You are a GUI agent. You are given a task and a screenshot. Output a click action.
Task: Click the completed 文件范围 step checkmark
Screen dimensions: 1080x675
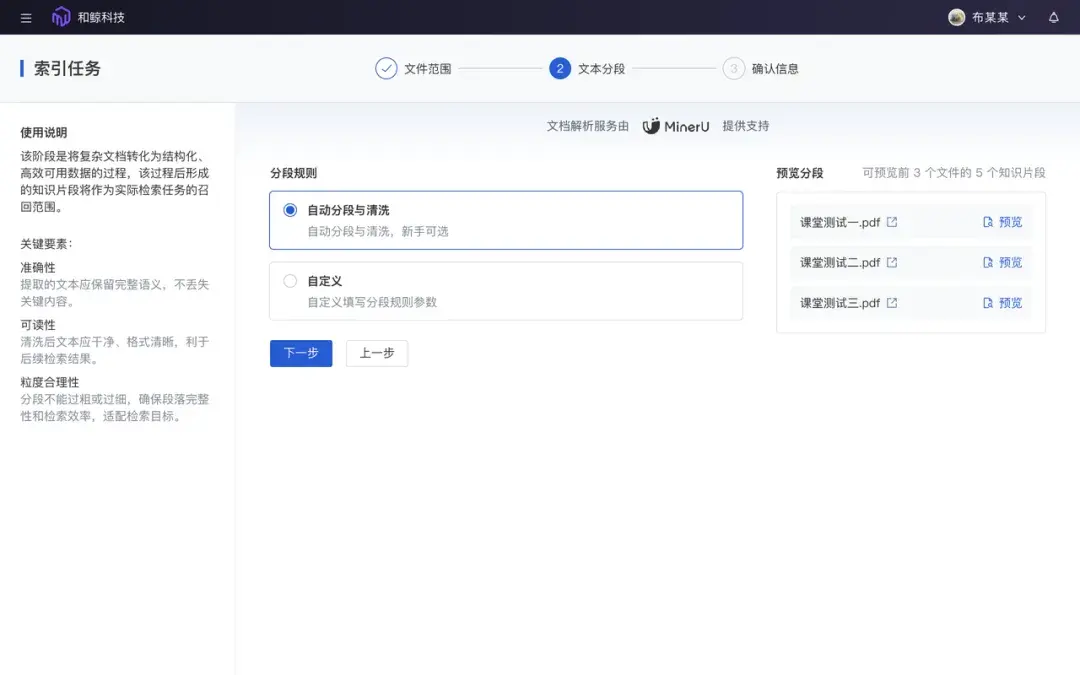click(385, 68)
